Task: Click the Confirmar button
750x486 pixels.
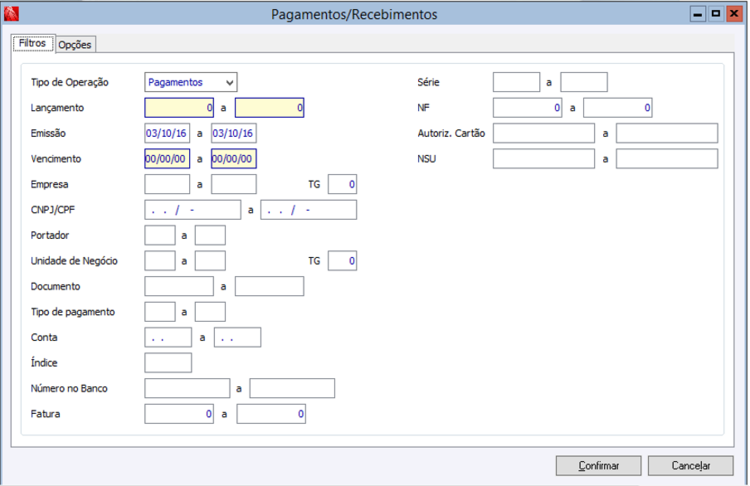Action: point(598,465)
